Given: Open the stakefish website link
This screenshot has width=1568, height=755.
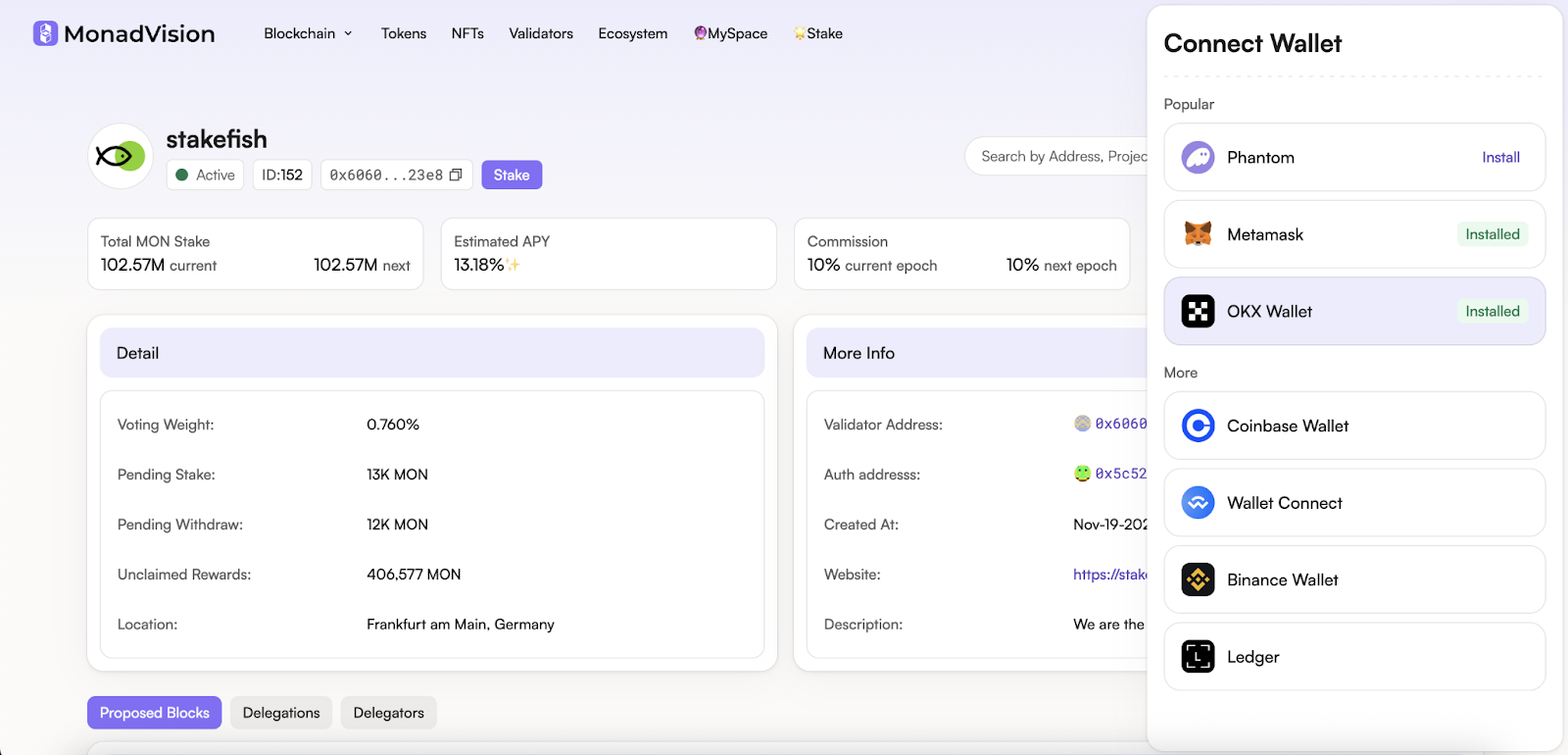Looking at the screenshot, I should pos(1109,575).
